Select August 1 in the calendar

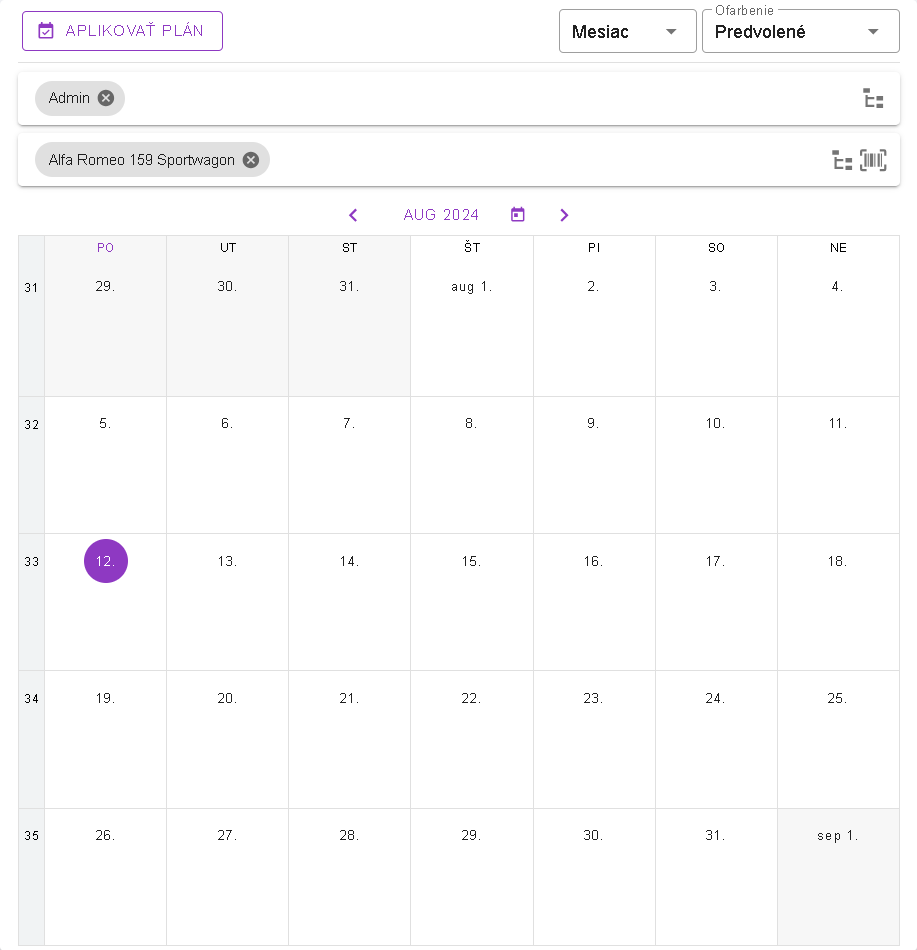(x=471, y=287)
